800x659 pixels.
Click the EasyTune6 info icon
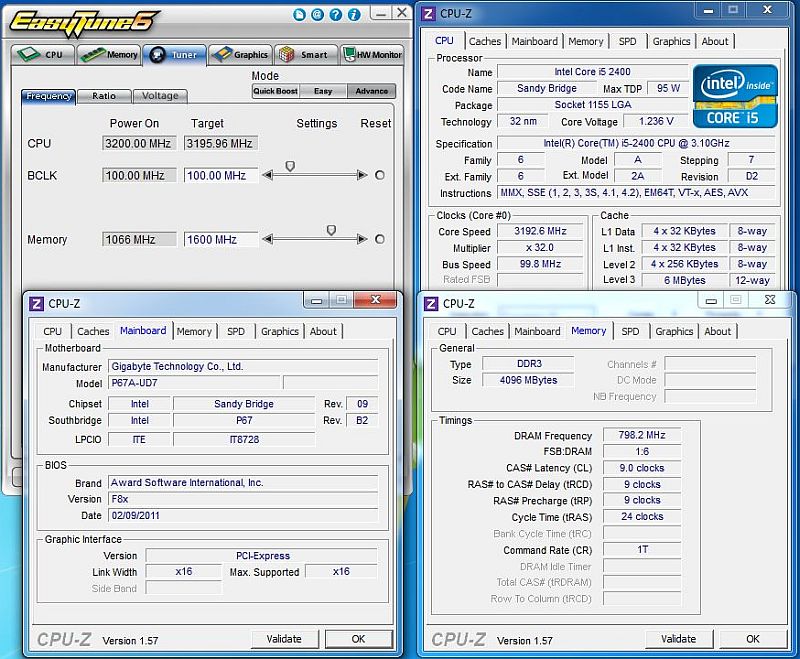pos(354,14)
